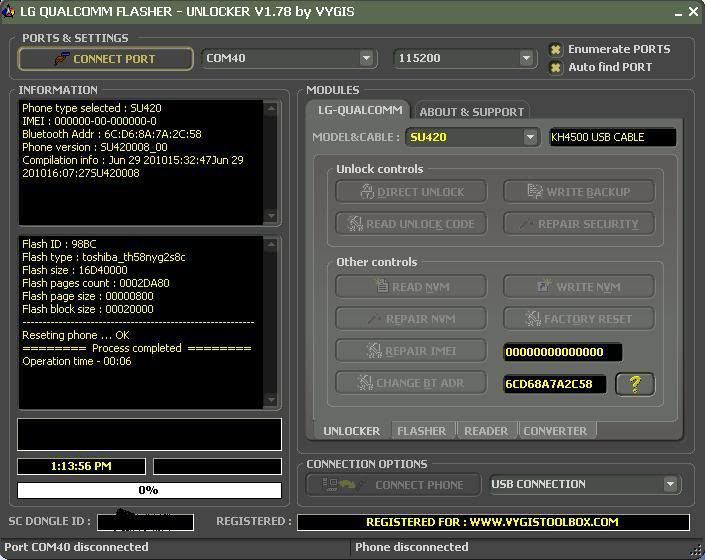The height and width of the screenshot is (560, 705).
Task: Click the 'Bluetooth Addr' log line
Action: (112, 134)
